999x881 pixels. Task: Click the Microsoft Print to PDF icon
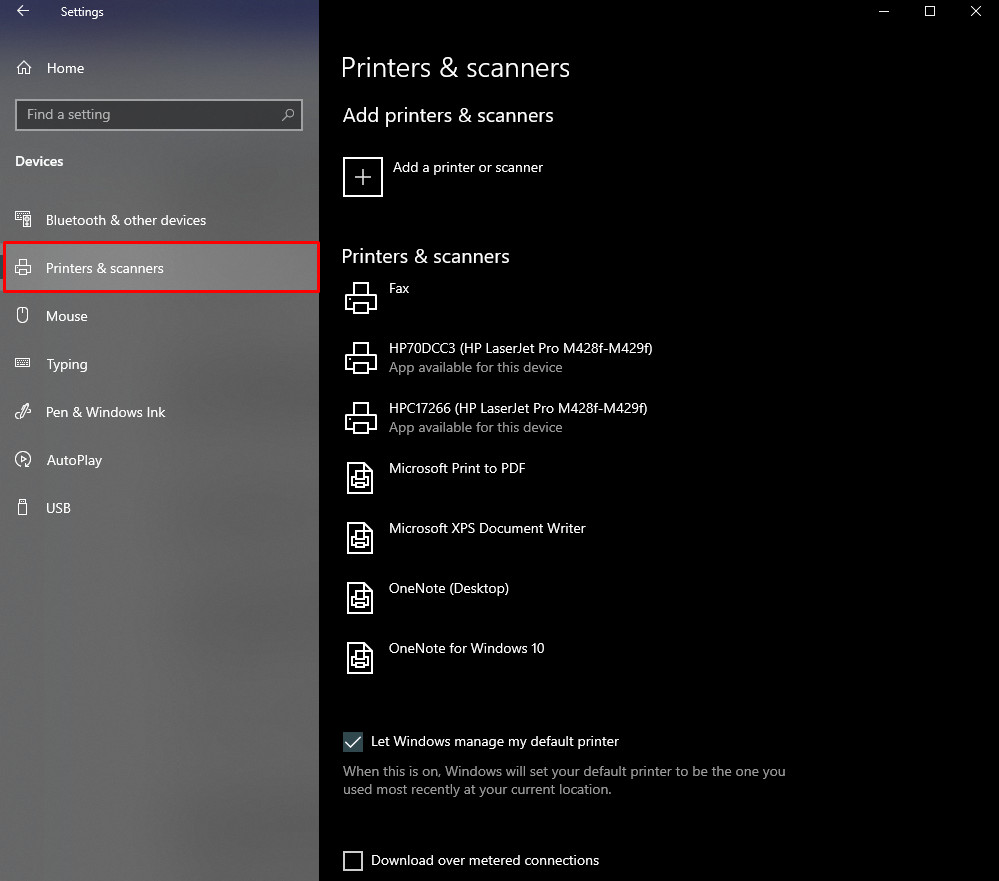tap(360, 478)
